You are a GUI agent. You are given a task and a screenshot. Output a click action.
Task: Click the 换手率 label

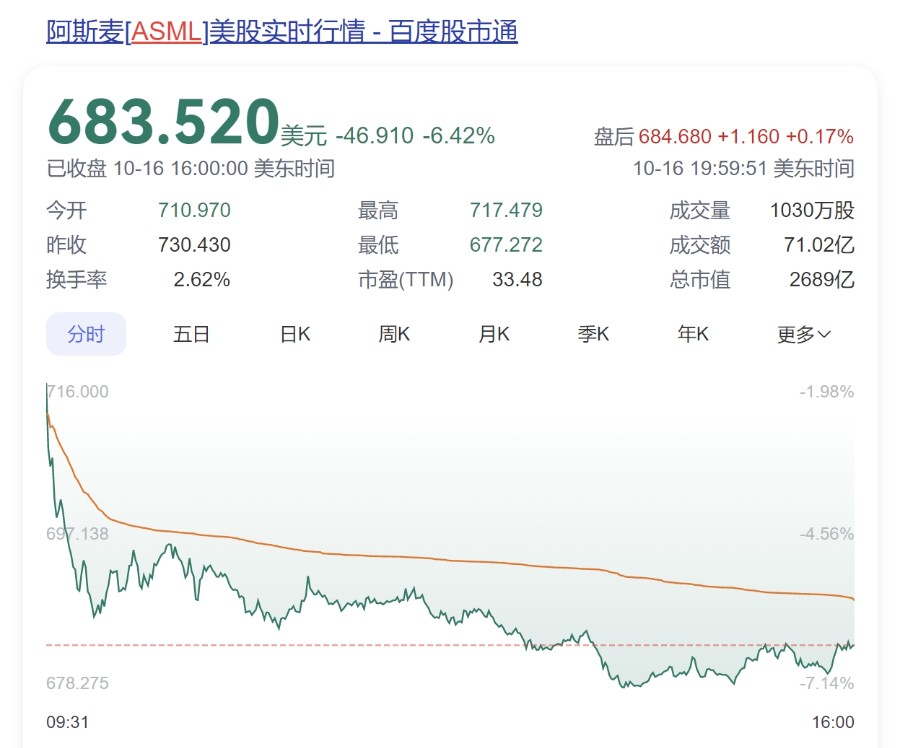tap(77, 279)
